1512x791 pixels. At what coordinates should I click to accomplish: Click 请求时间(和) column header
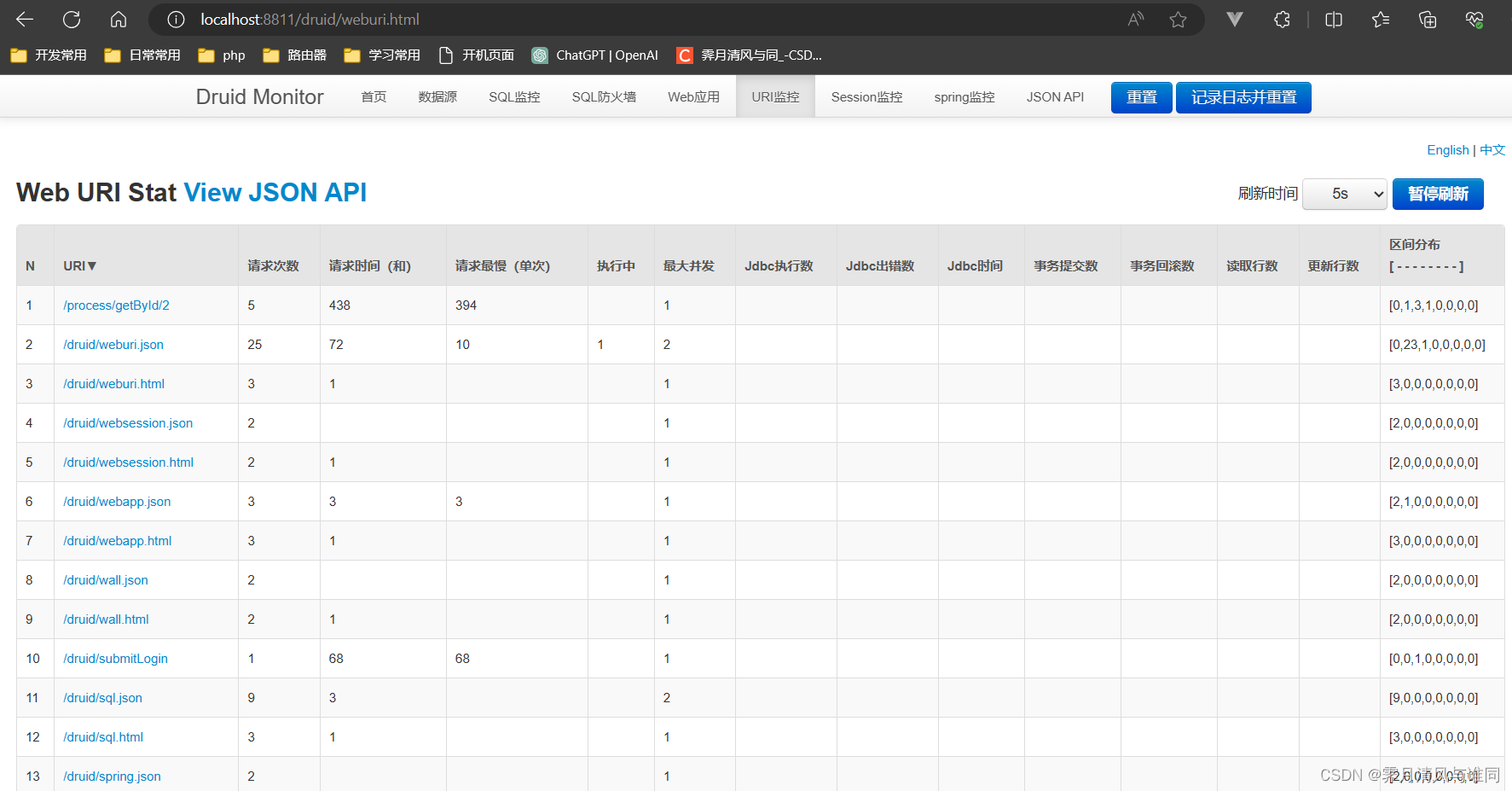tap(370, 265)
